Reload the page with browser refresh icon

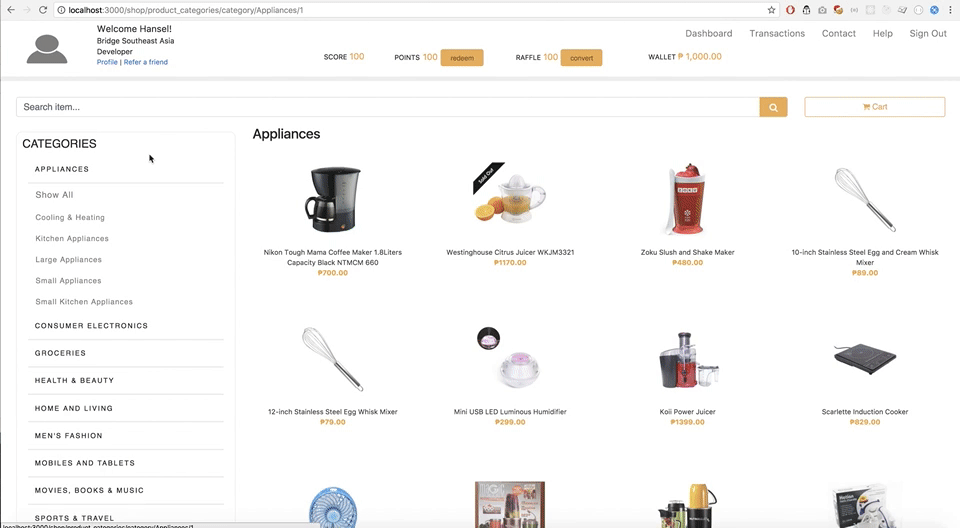point(43,10)
